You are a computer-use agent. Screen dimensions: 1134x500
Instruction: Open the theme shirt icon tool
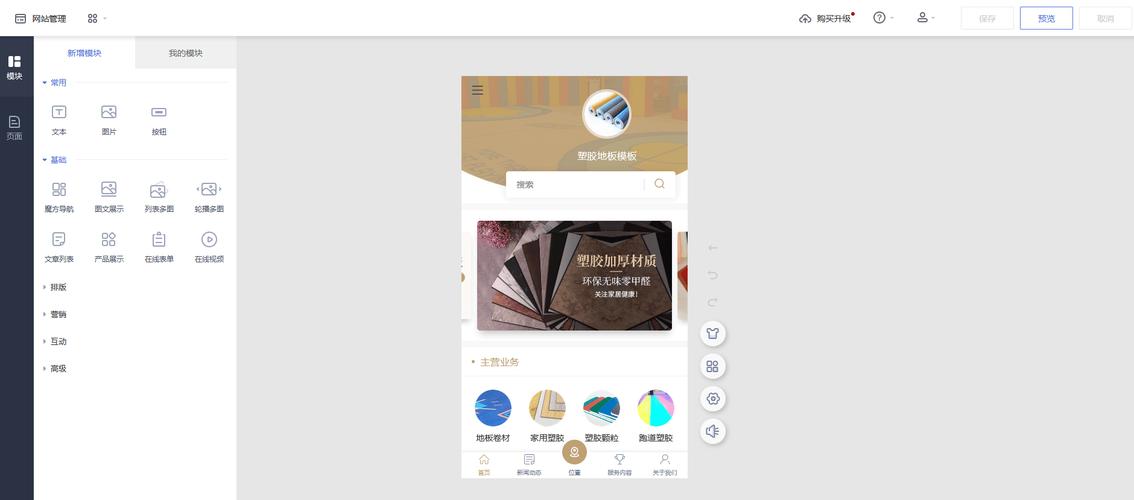[712, 334]
